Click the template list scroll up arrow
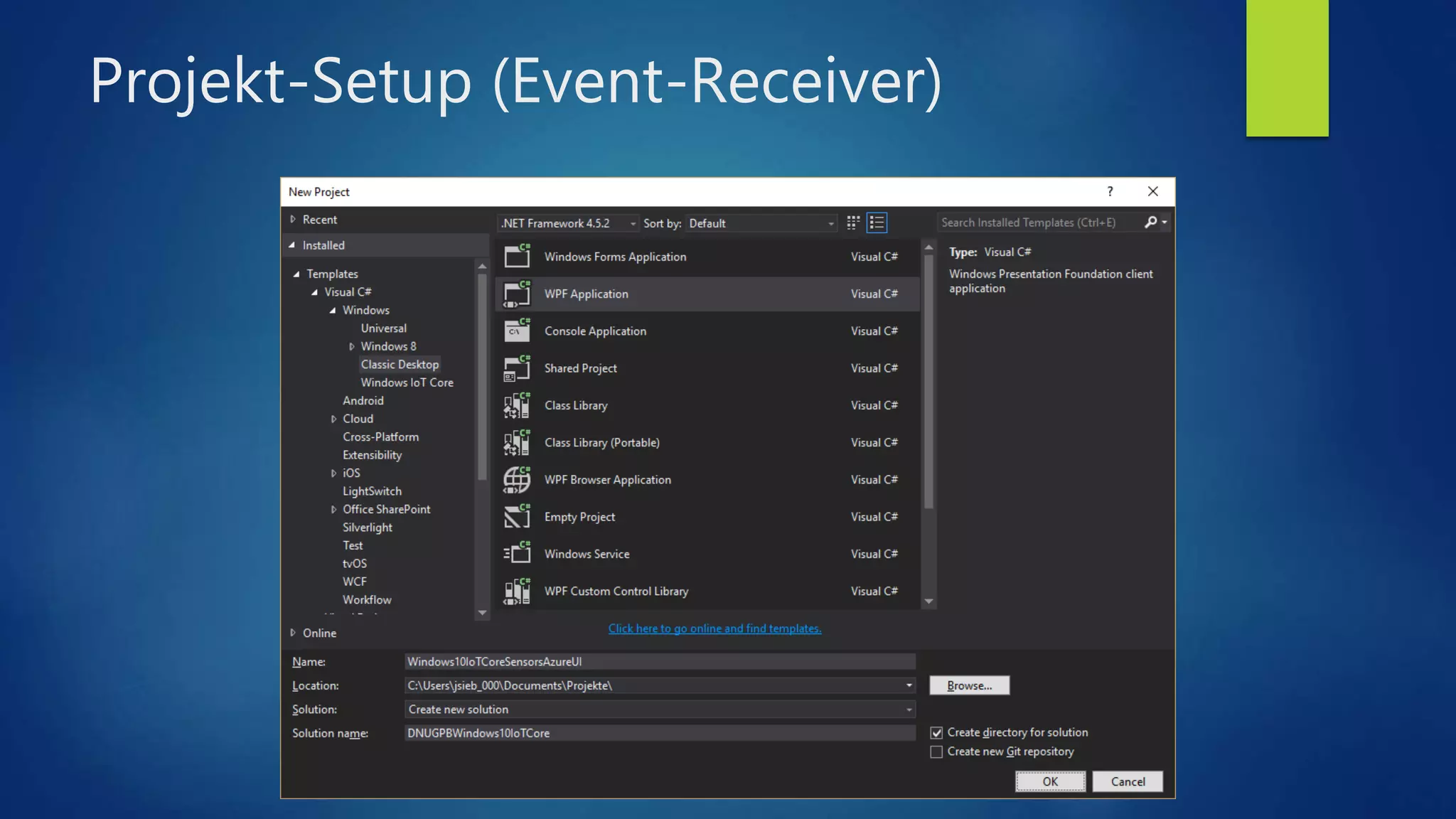The height and width of the screenshot is (819, 1456). pos(928,247)
